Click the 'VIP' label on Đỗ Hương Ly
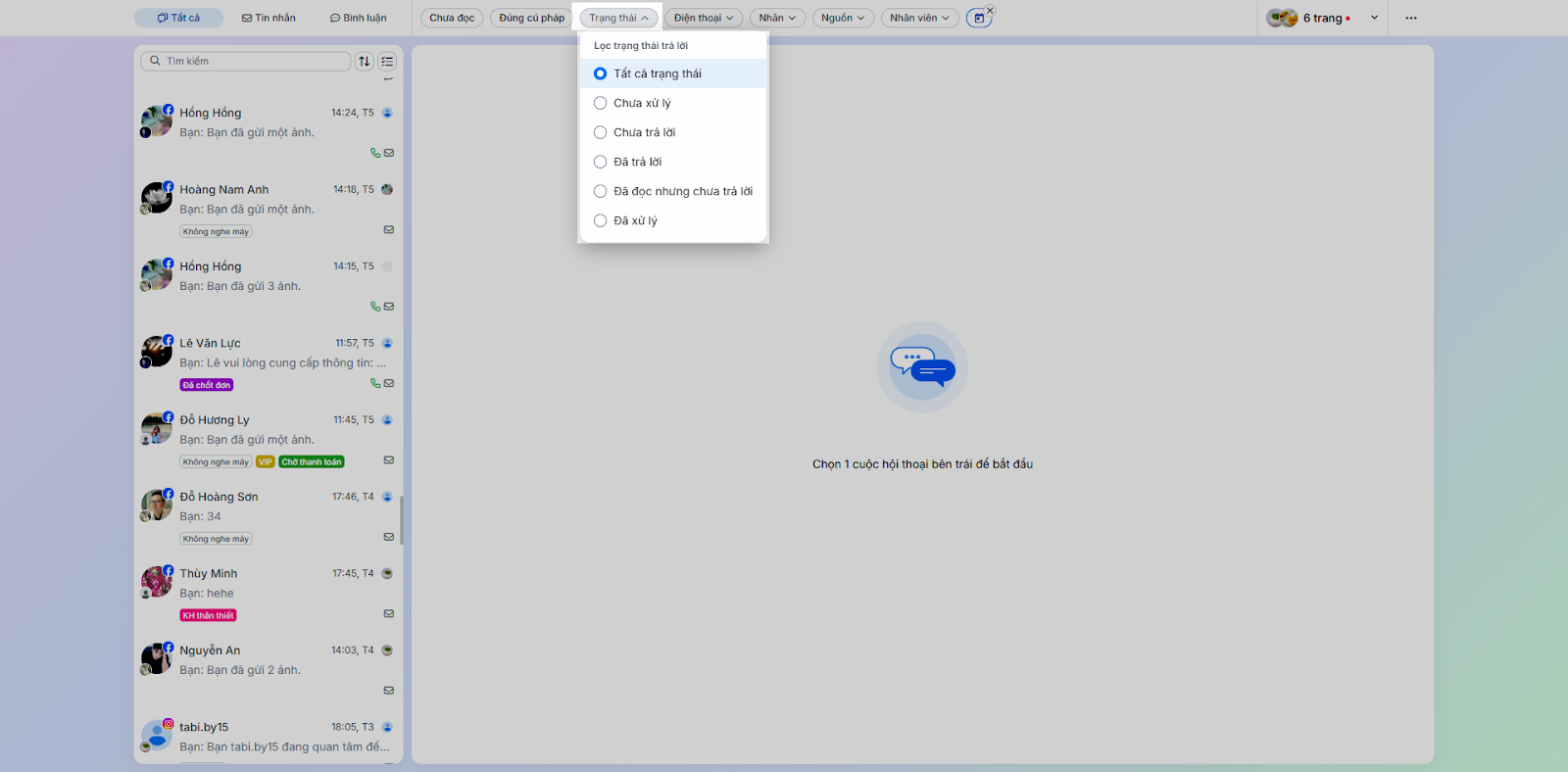This screenshot has height=772, width=1568. [266, 461]
